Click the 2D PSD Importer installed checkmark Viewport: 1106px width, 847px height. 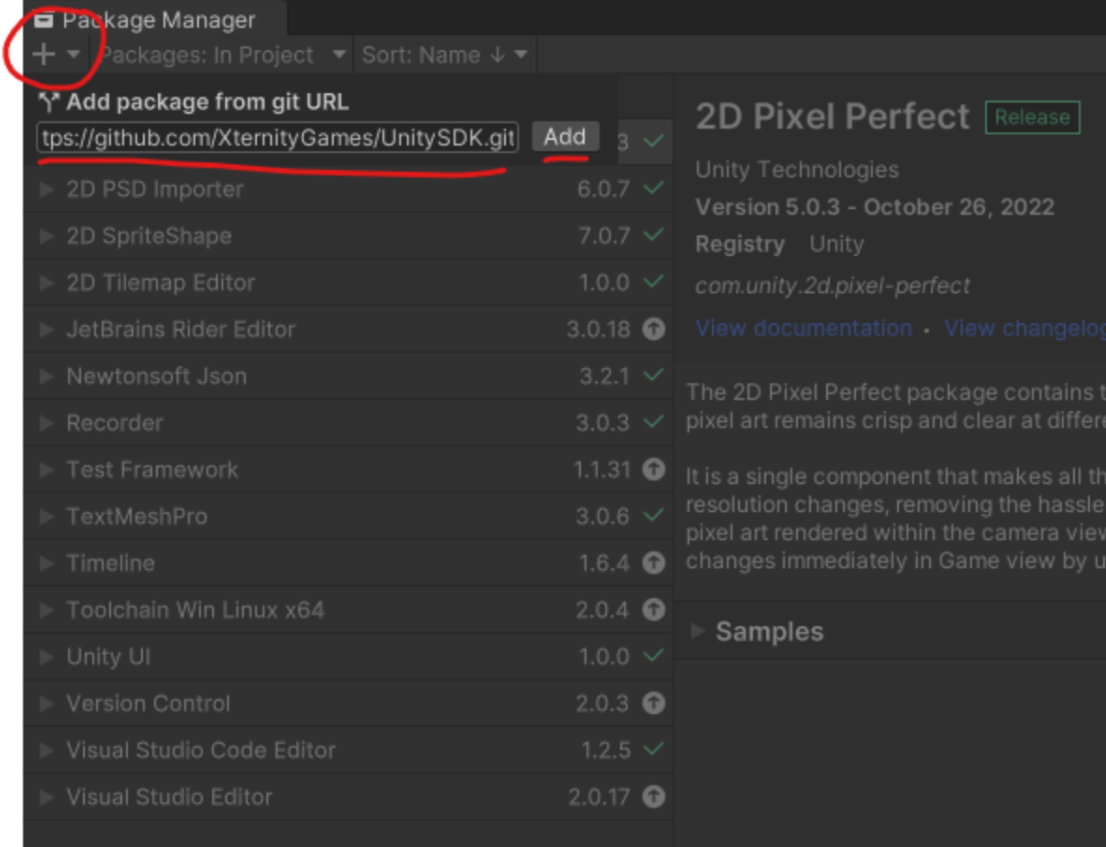coord(654,188)
